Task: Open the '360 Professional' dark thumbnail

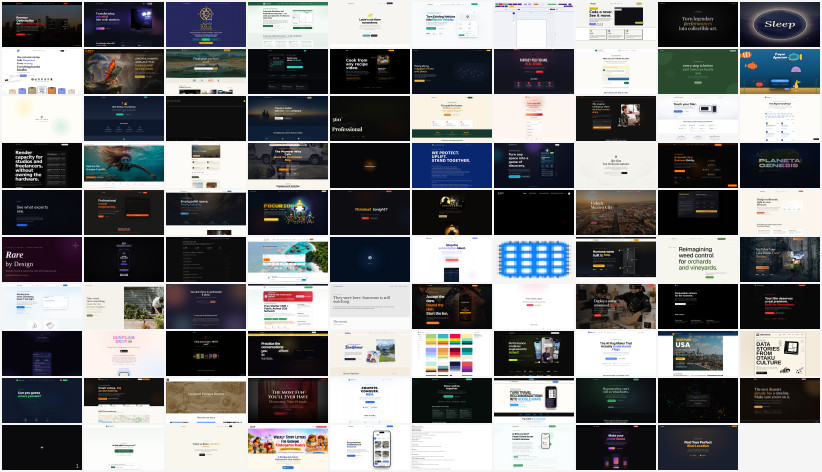Action: tap(370, 119)
